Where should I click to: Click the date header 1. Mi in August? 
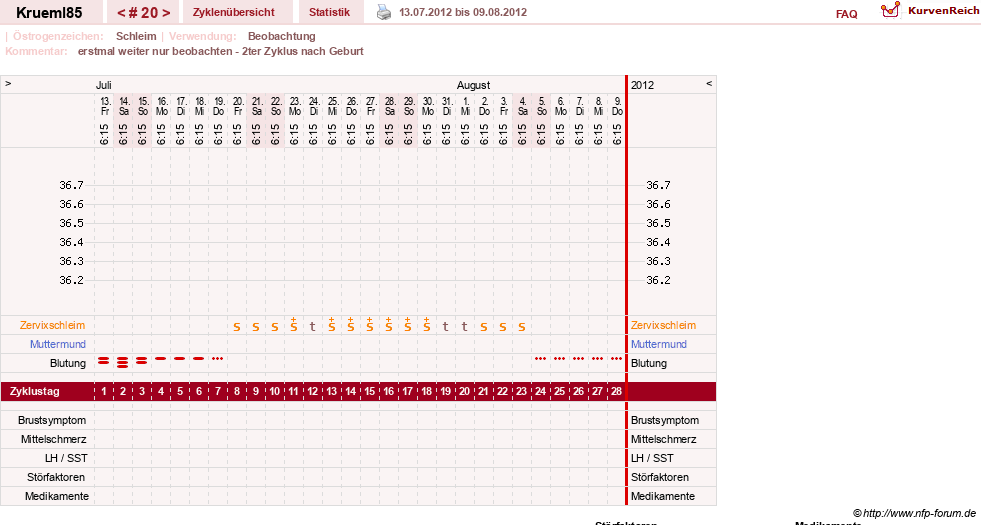[x=465, y=106]
